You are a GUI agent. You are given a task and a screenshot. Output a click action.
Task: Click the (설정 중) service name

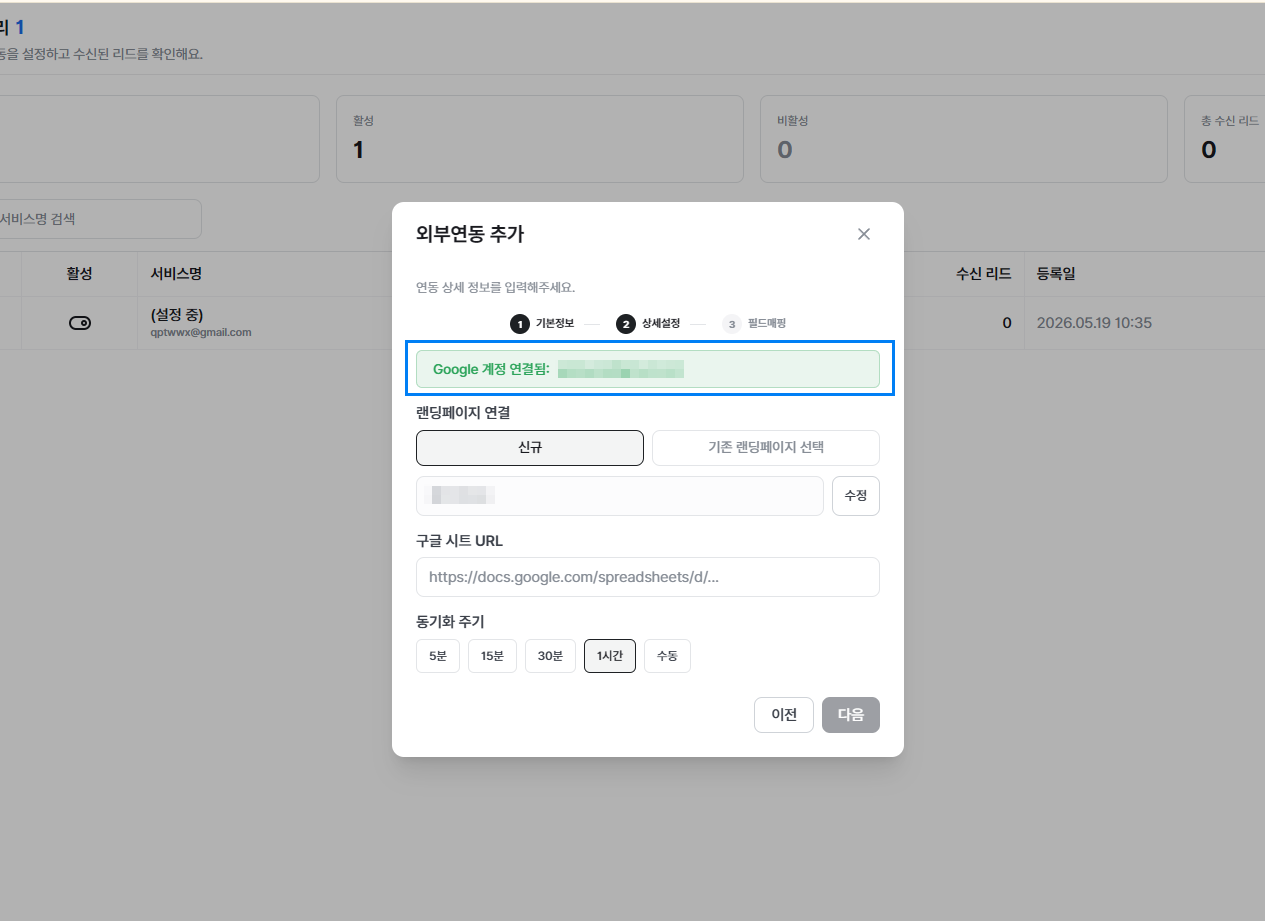click(x=177, y=315)
